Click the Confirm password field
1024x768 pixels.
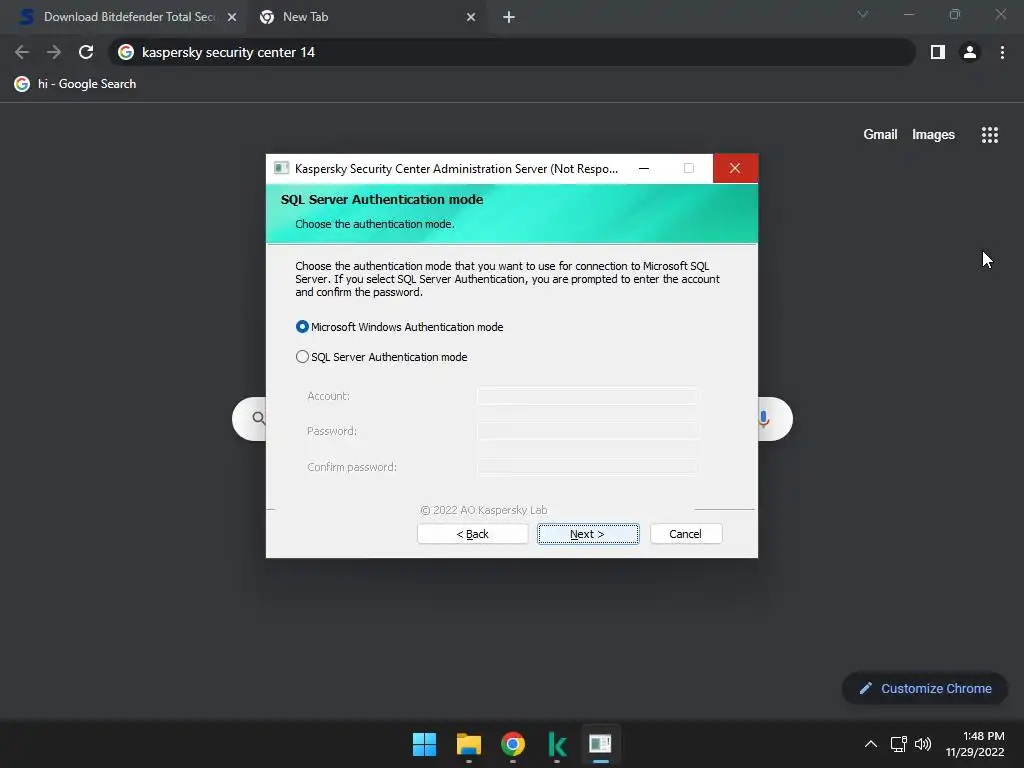(x=588, y=467)
